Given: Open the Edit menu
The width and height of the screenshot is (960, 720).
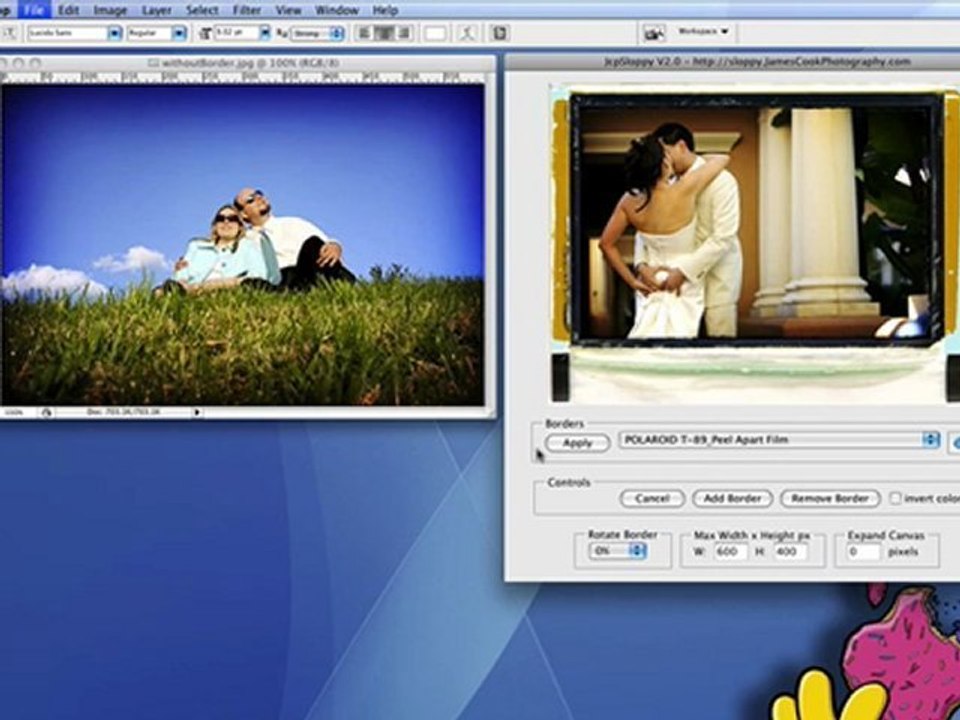Looking at the screenshot, I should 69,10.
